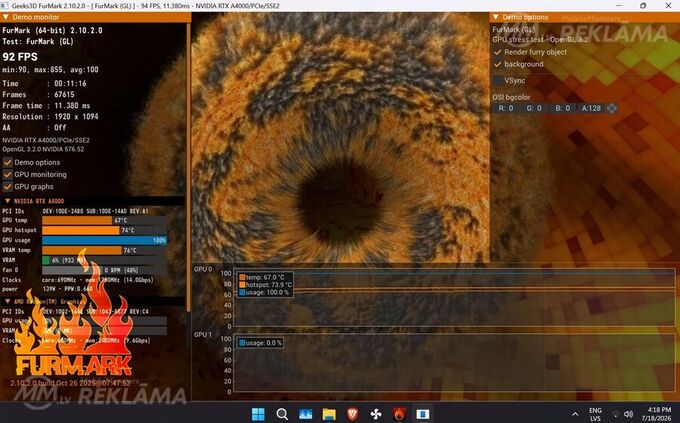Click the NVIDIA RTX A4000/PCIe/SSE2 renderer text

[46, 141]
